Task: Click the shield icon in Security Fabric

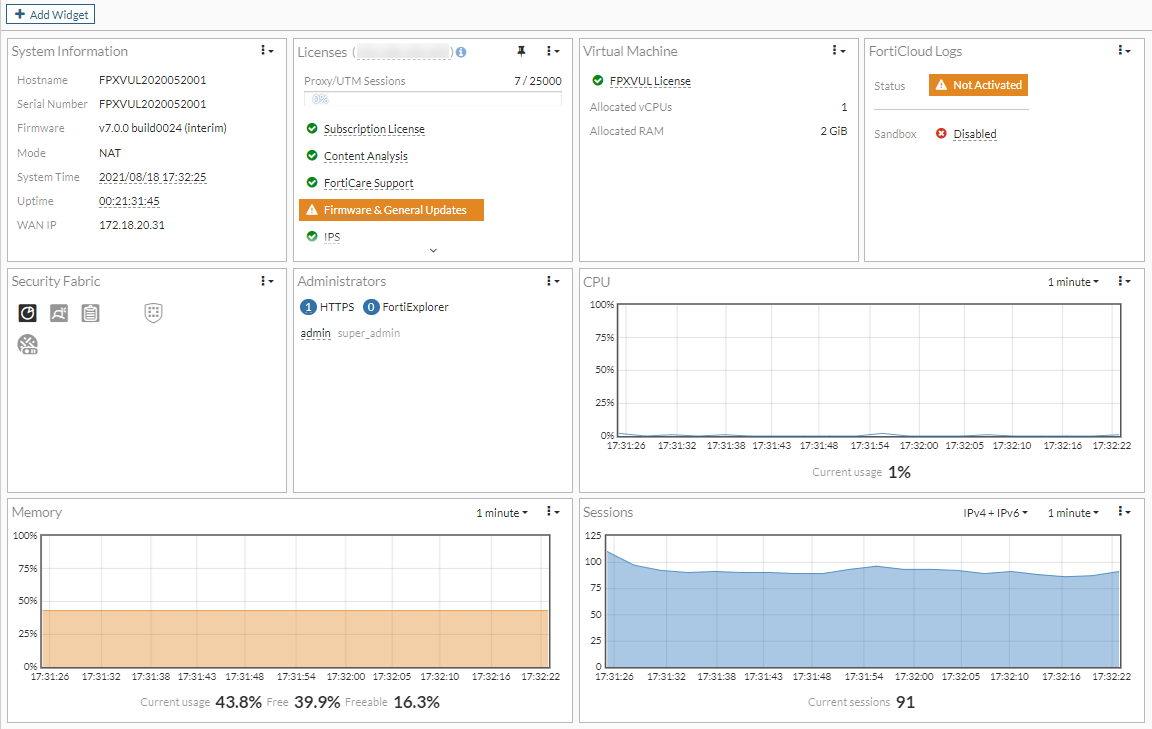Action: 153,313
